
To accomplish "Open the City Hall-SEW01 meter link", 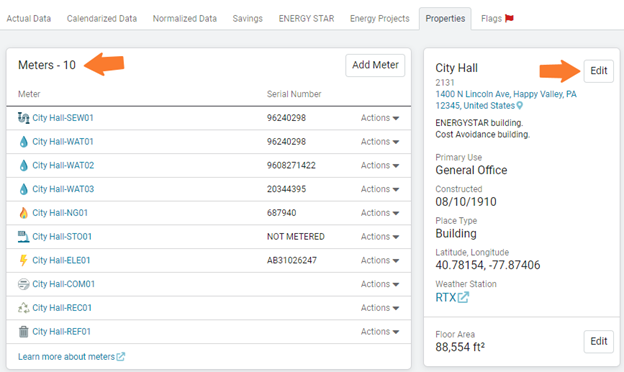I will (63, 118).
